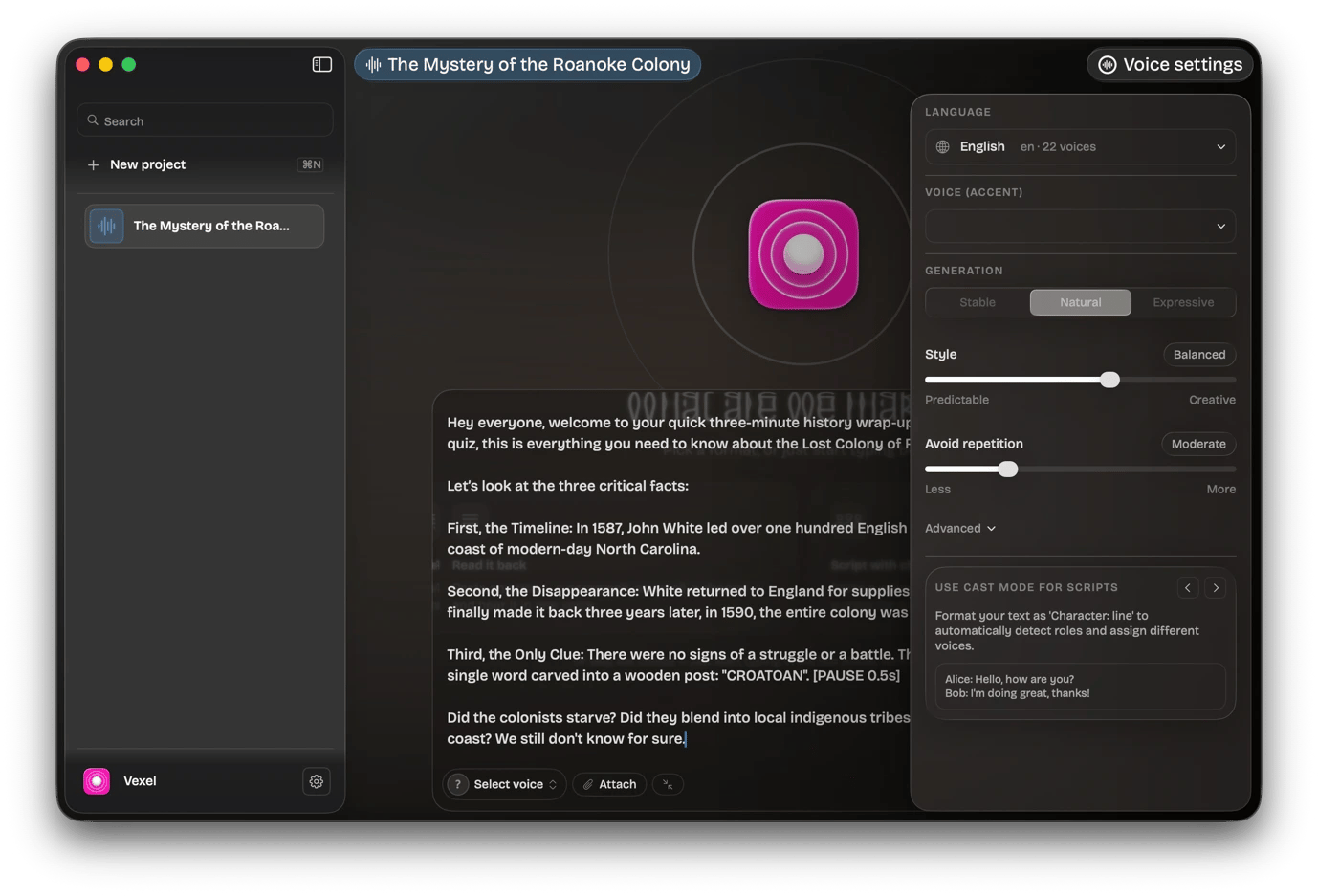Screen dimensions: 1318x896
Task: Open the Voice (Accent) dropdown
Action: click(1081, 227)
